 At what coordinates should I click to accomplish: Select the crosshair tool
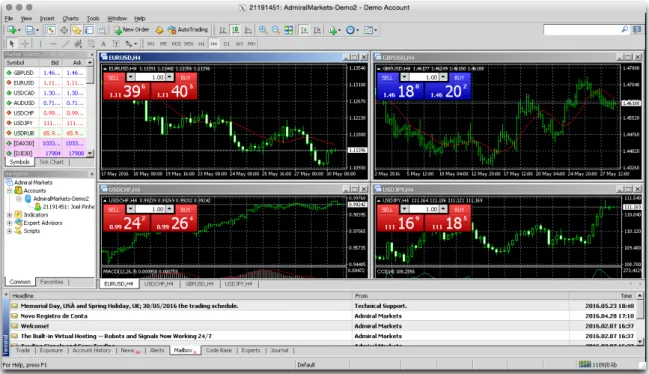point(25,43)
